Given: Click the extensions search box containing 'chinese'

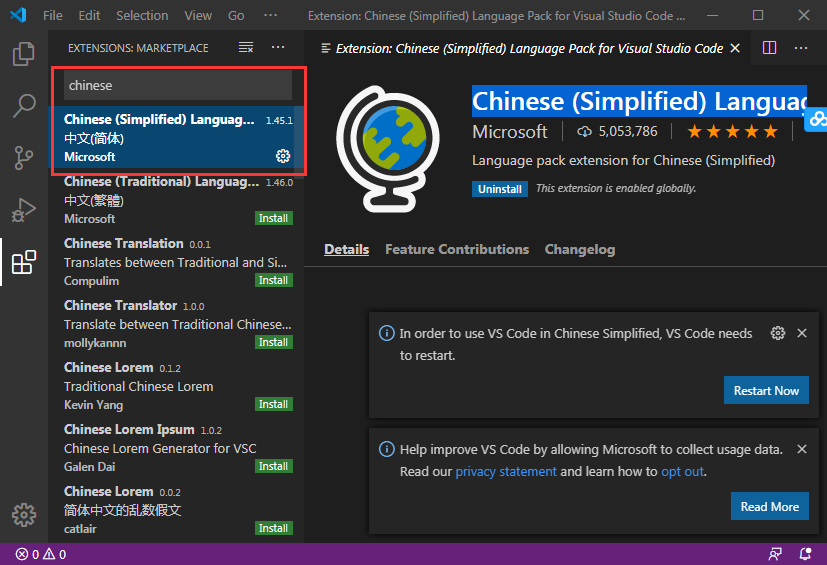Looking at the screenshot, I should [178, 85].
